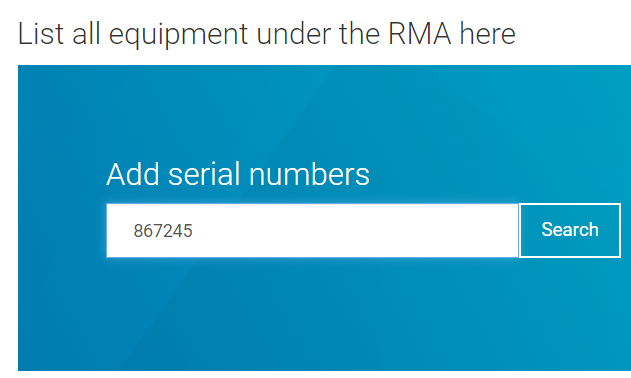Screen dimensions: 631x378
Task: Click the 867245 text in the field
Action: coord(163,231)
